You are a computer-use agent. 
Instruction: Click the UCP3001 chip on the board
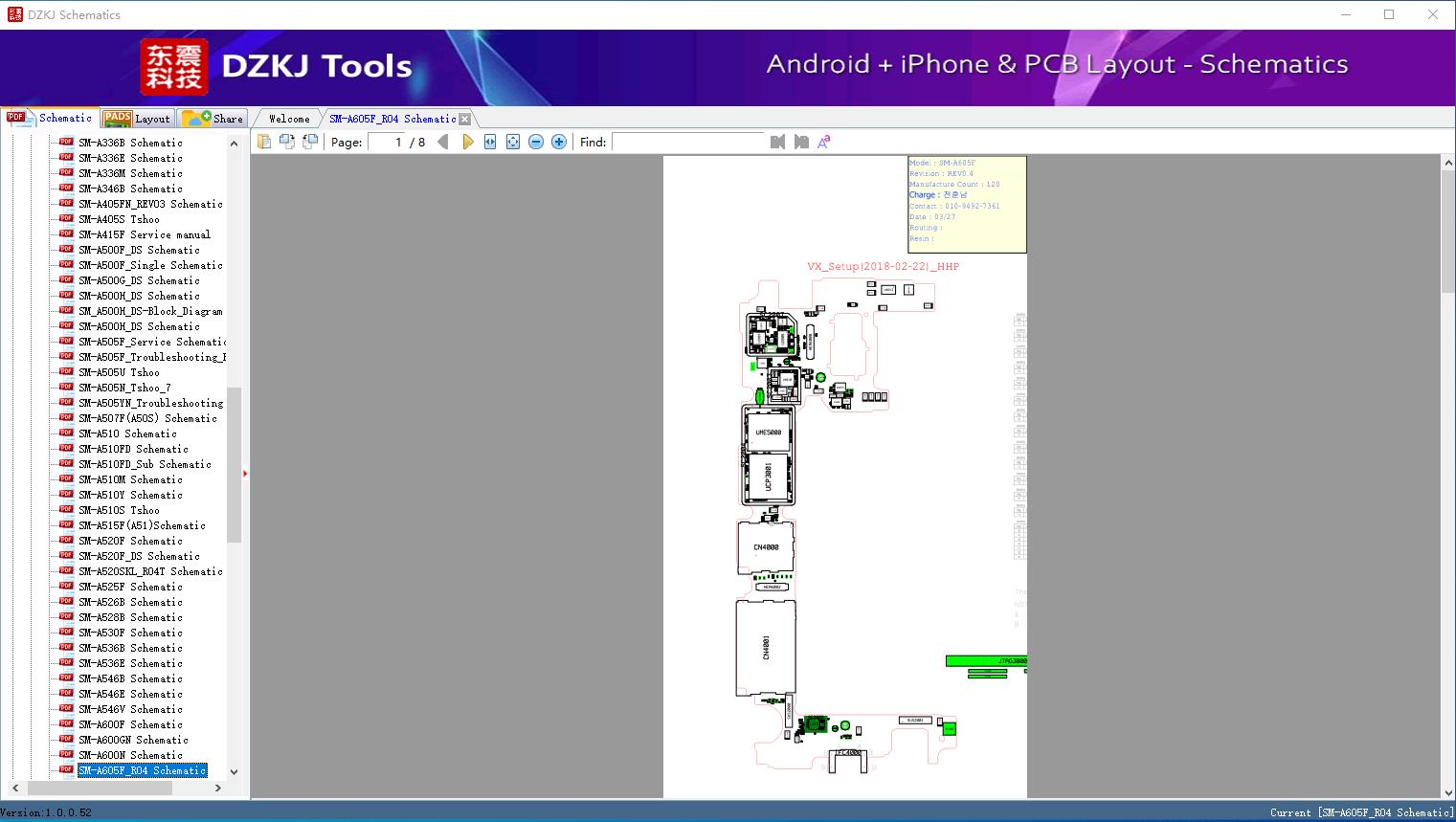coord(768,476)
